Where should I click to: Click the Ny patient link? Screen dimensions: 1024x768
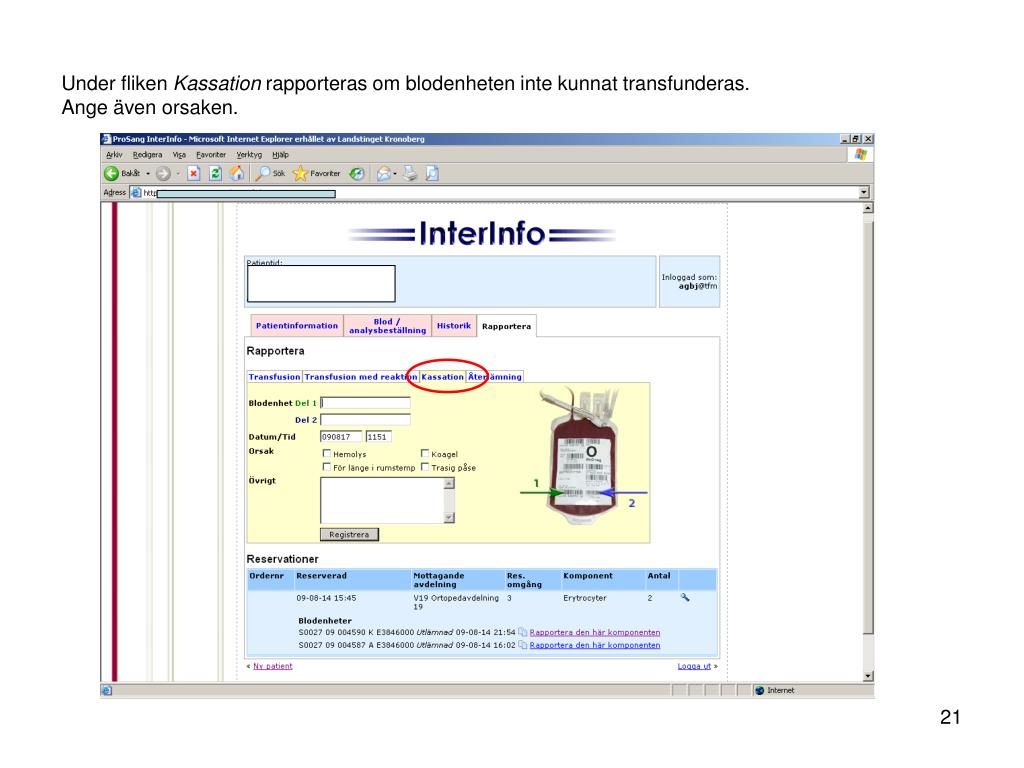(x=273, y=666)
